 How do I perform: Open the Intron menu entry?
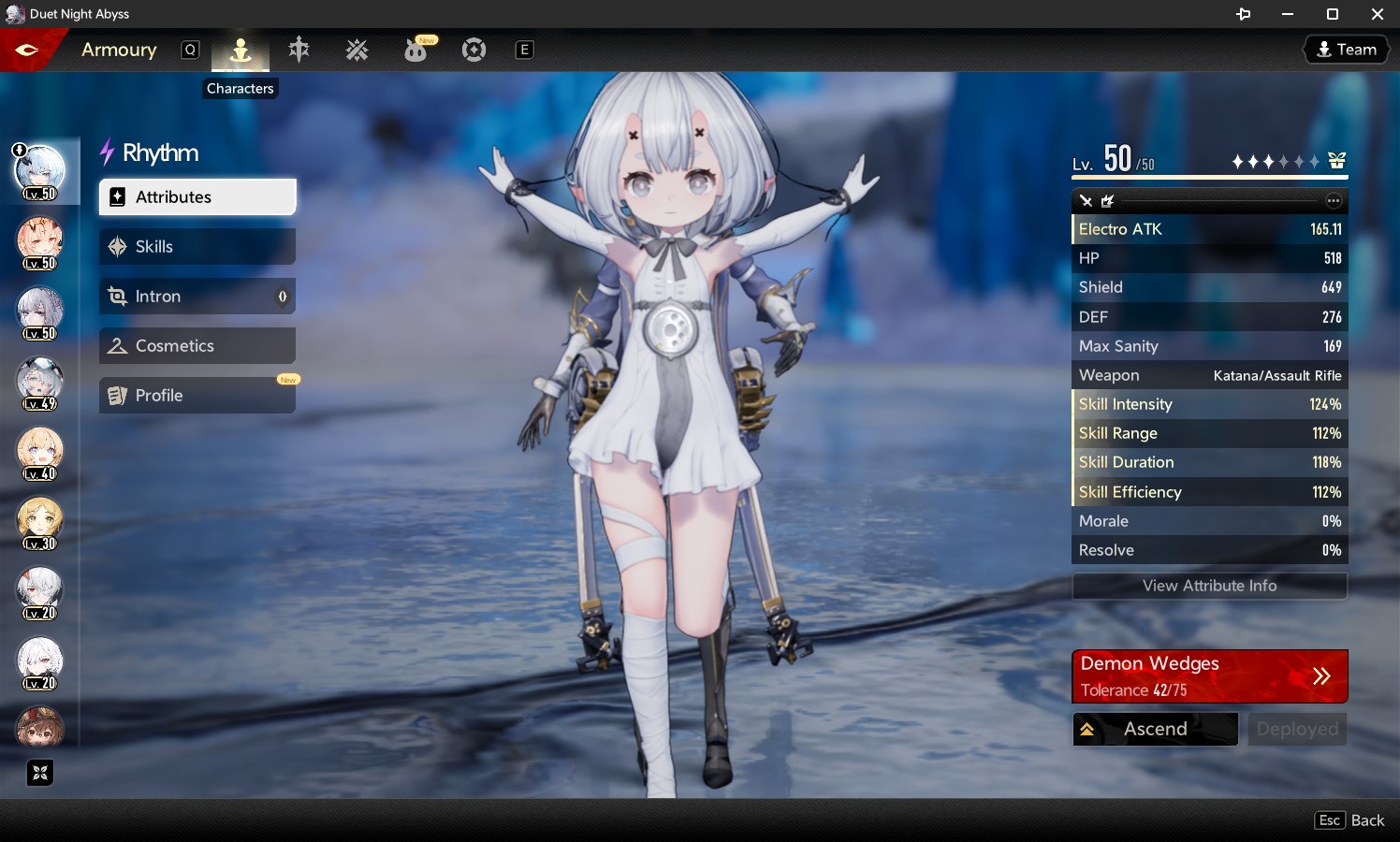tap(197, 297)
